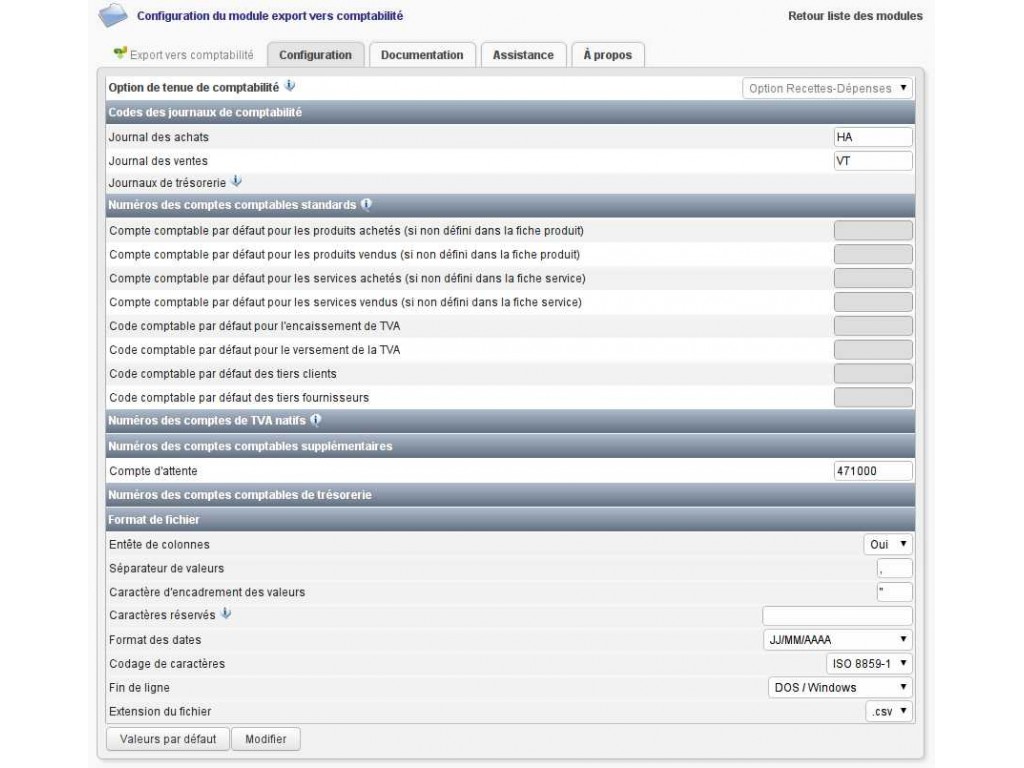Click the Numéros des comptes comptables de trésorerie header
The image size is (1024, 768).
click(x=510, y=495)
